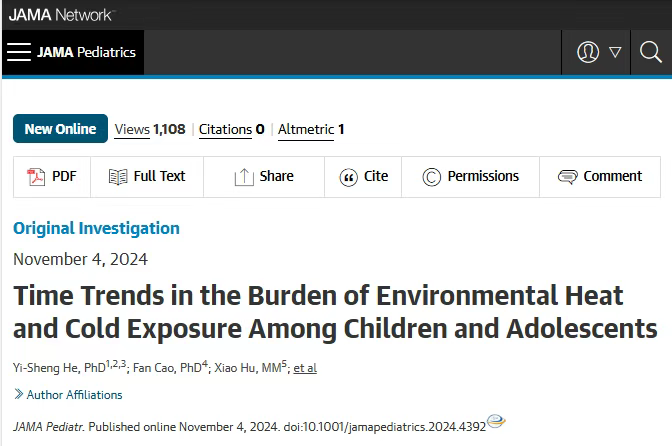Expand the Author Affiliations section

point(68,395)
